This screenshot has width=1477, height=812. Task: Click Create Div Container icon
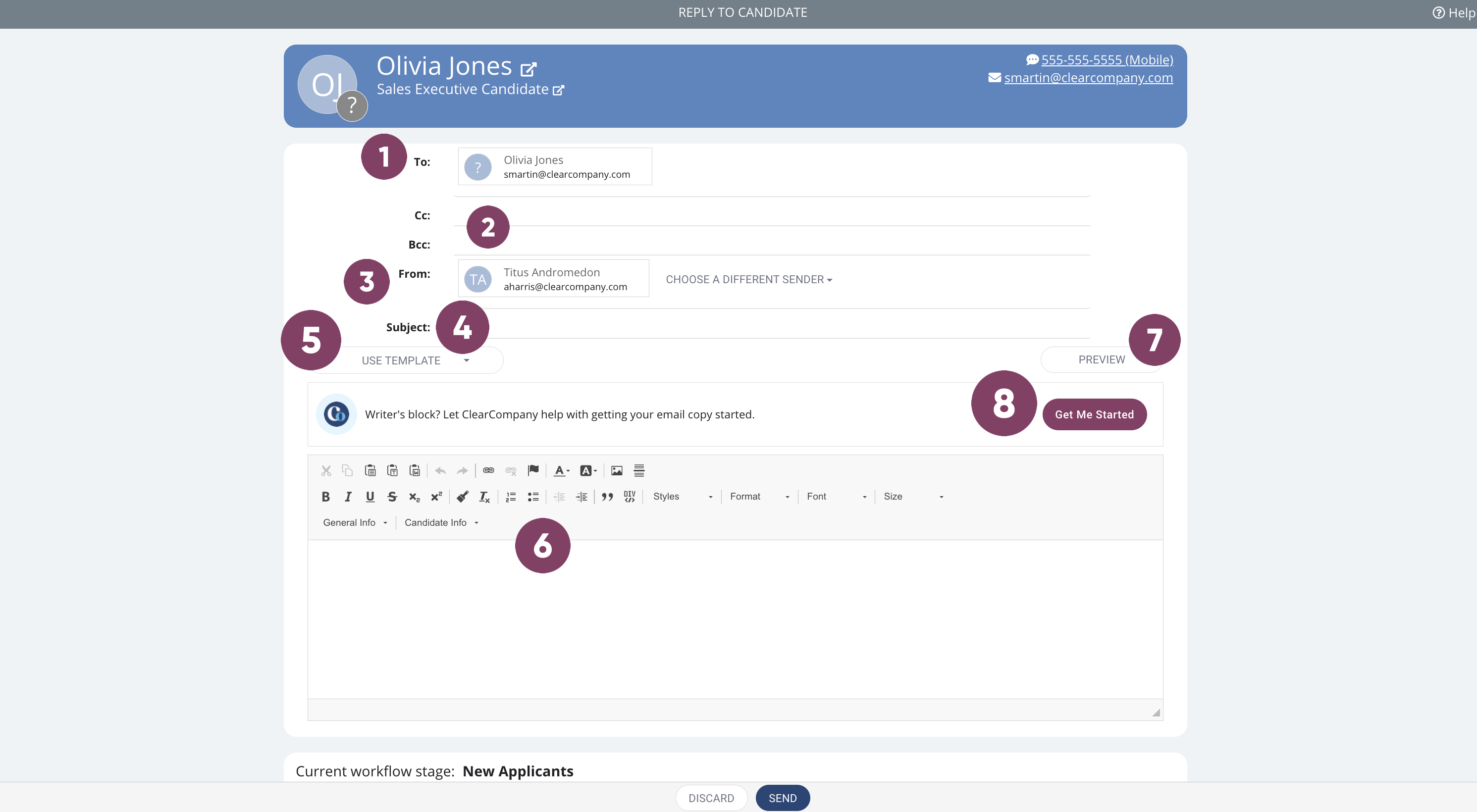[x=630, y=496]
